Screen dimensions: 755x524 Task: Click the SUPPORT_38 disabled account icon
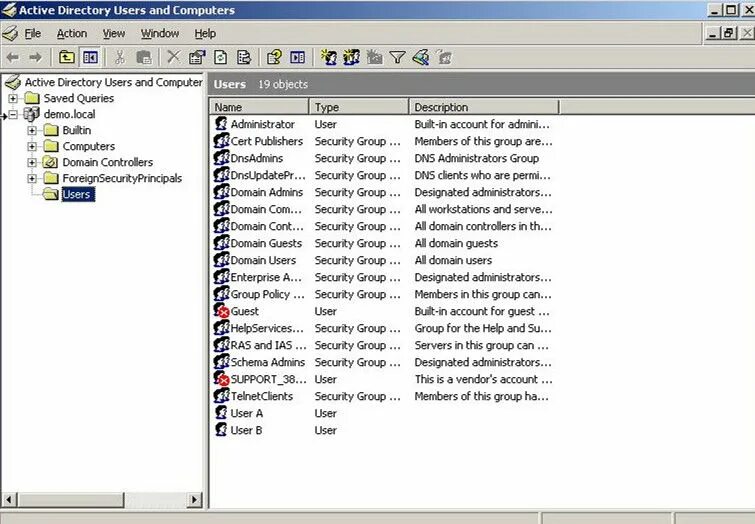click(x=221, y=379)
